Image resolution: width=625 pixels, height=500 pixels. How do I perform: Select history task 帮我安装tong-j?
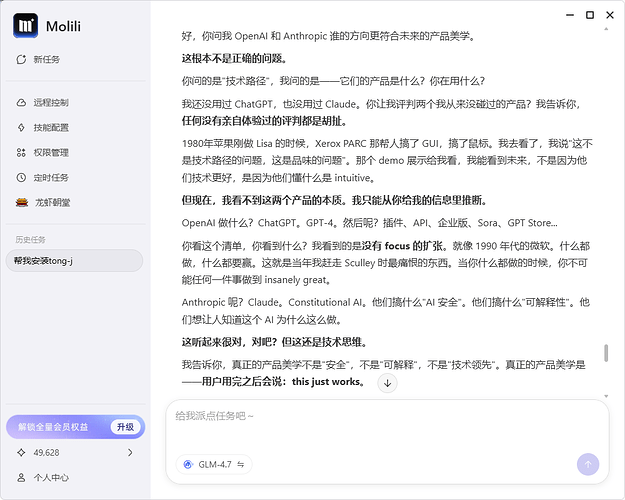click(x=75, y=260)
